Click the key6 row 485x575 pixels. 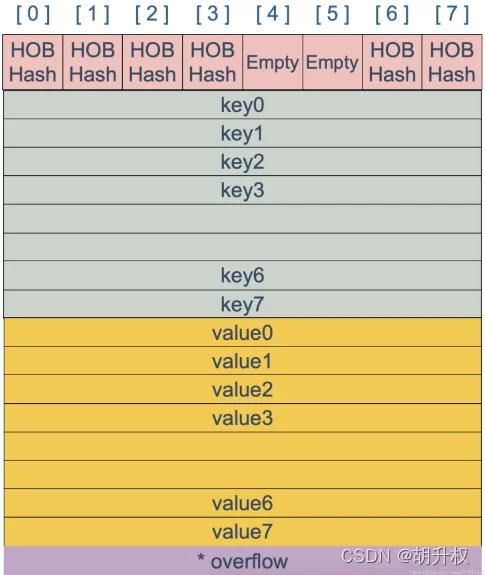click(x=242, y=275)
